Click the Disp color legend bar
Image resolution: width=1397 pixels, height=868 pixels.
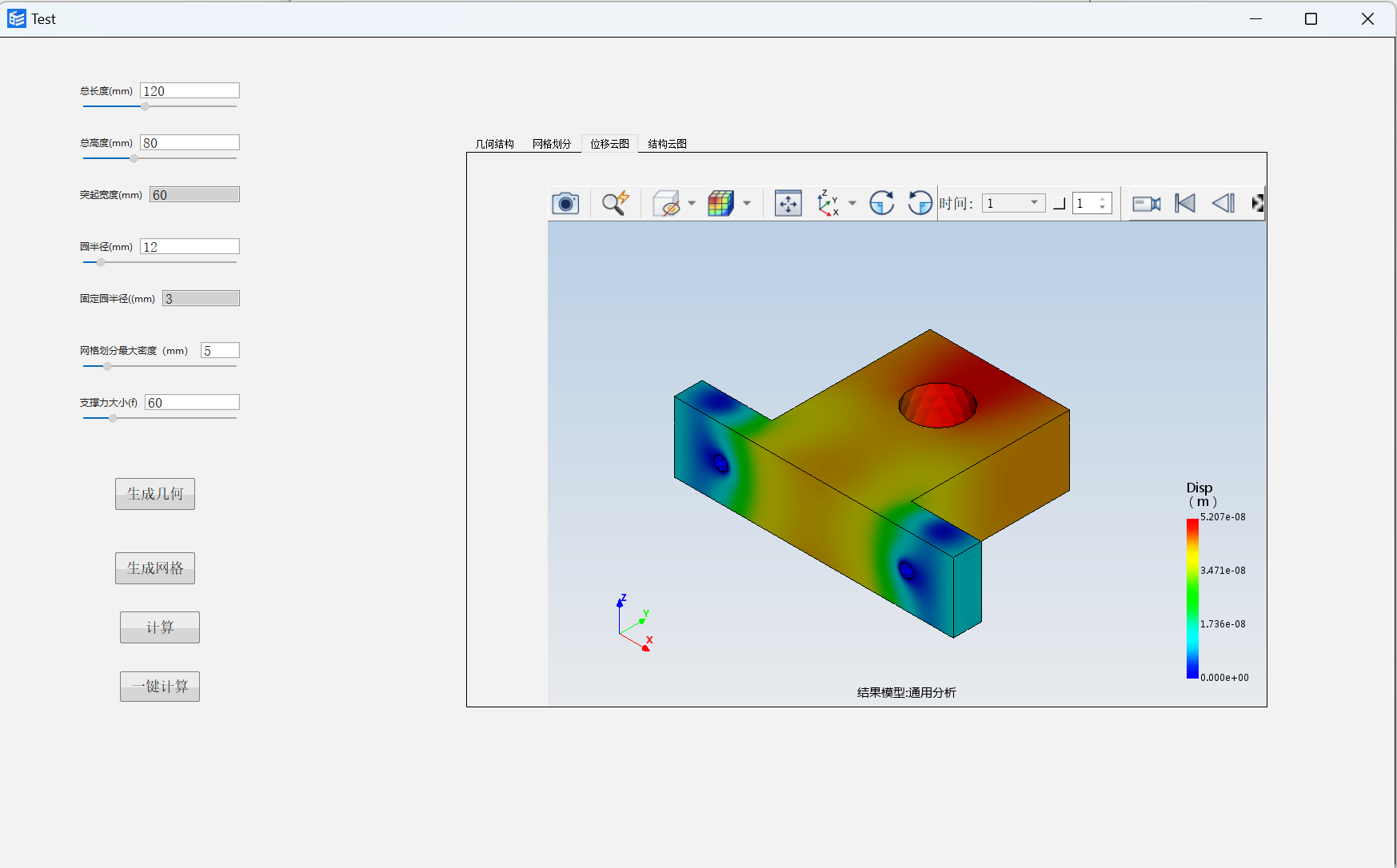(x=1192, y=599)
